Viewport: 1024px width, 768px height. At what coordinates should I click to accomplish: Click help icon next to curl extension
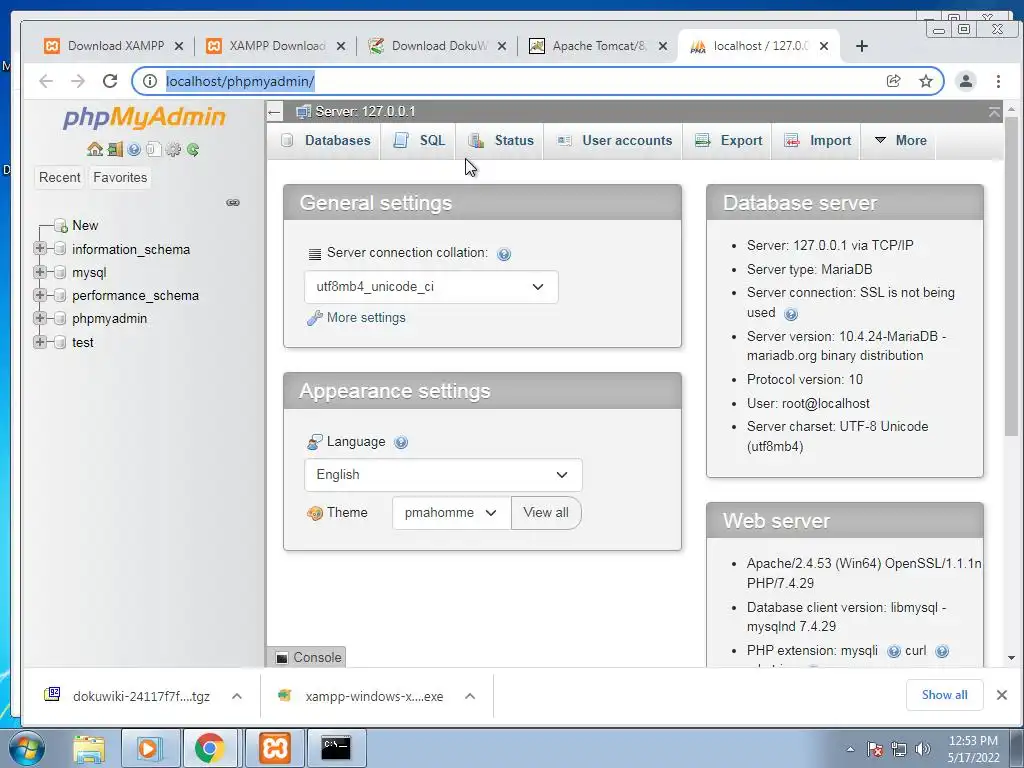941,651
